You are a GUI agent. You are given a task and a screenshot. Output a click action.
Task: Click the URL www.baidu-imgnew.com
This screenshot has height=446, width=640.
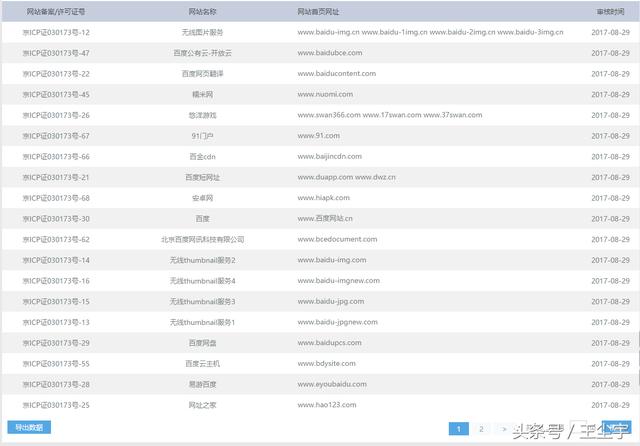[339, 281]
